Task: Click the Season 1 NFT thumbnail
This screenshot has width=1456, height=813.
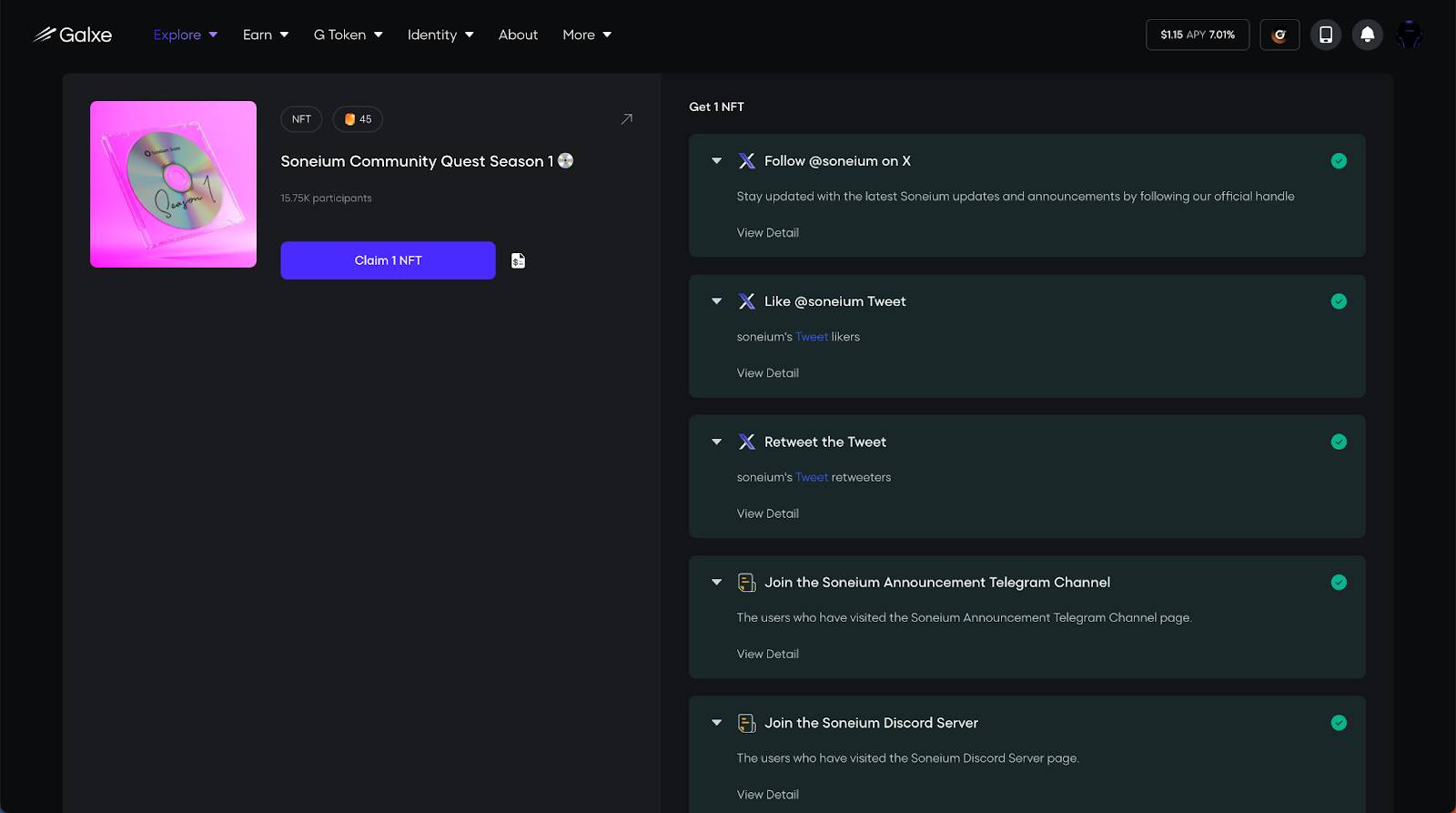Action: coord(173,184)
